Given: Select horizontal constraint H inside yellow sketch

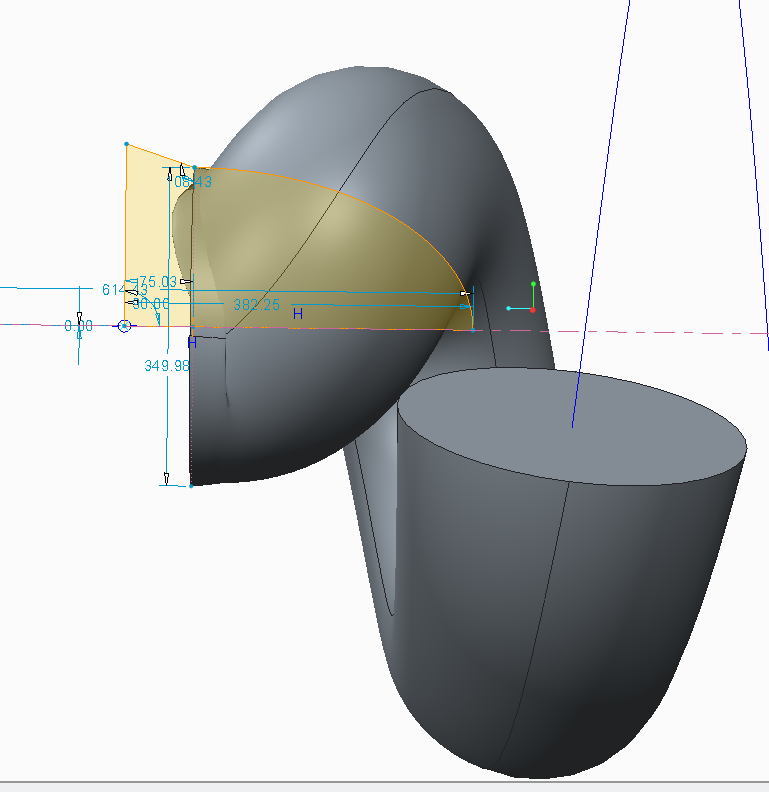Looking at the screenshot, I should [297, 314].
